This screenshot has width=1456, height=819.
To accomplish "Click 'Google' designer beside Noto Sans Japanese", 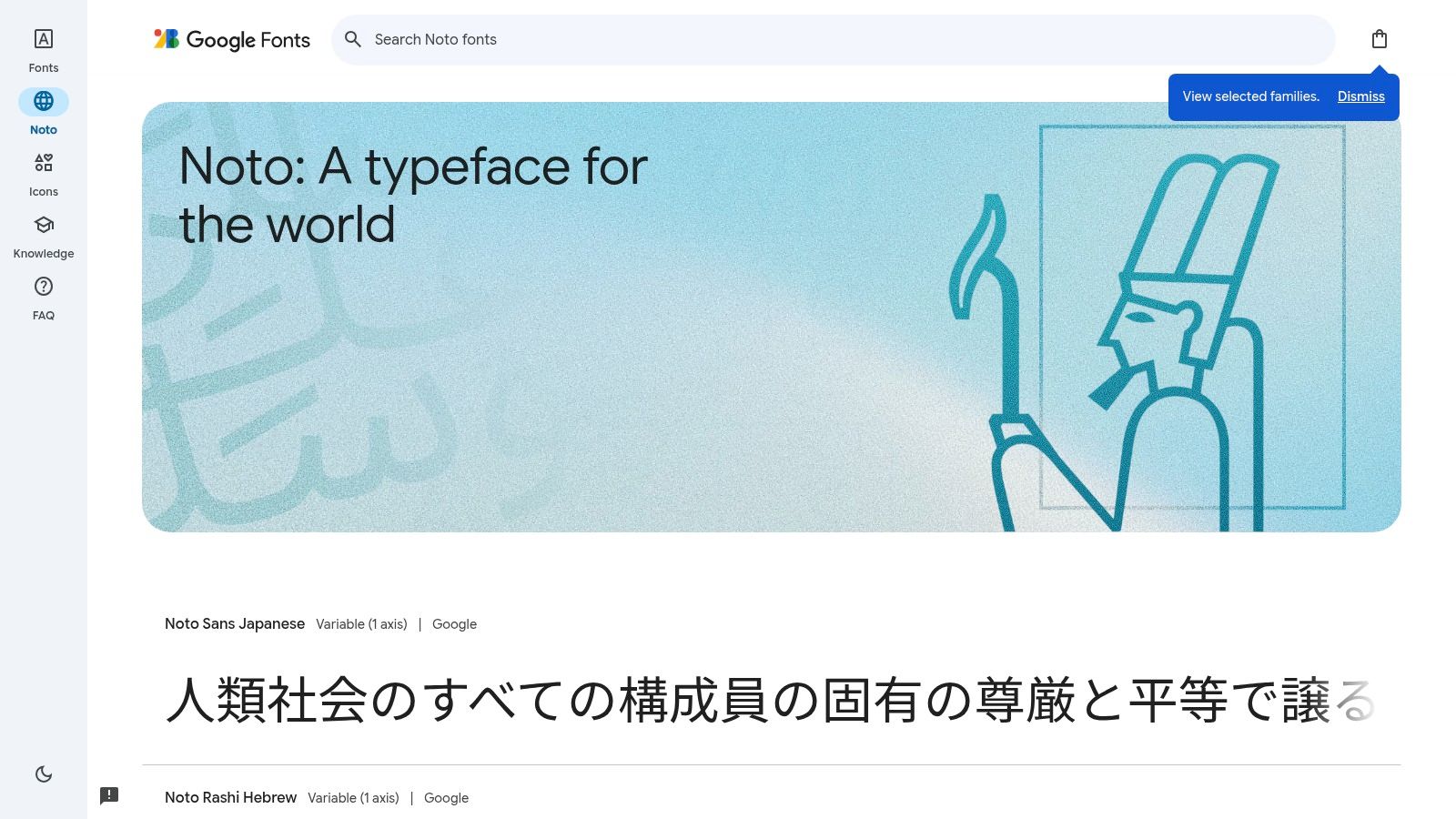I will [x=454, y=624].
